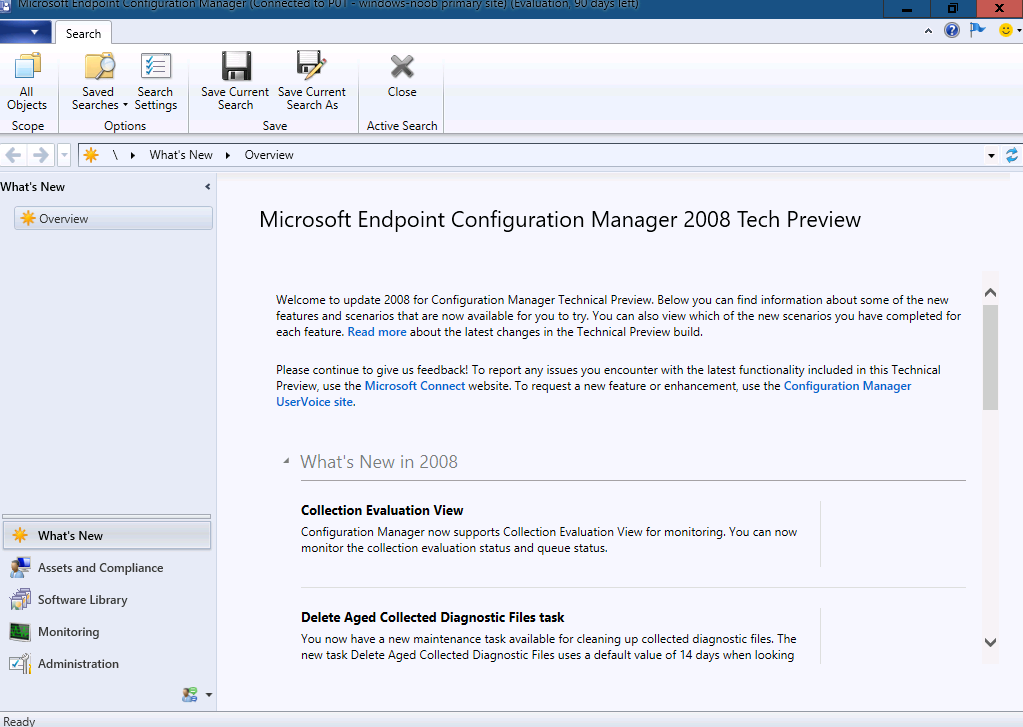Screen dimensions: 1023x727
Task: Click the Delete Aged Collected Diagnostic Files task heading
Action: point(433,617)
